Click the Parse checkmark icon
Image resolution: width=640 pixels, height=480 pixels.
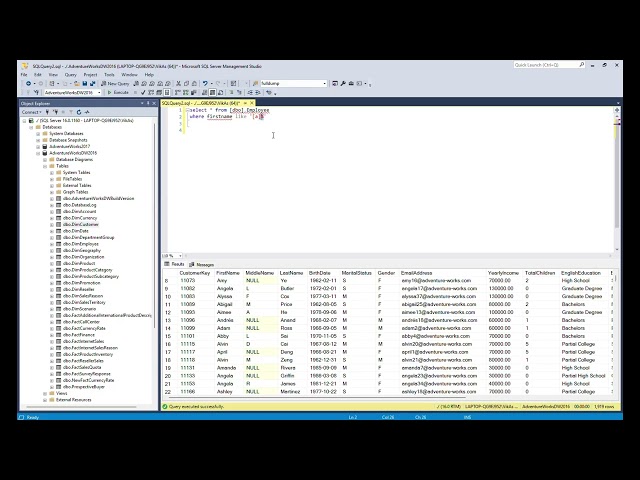143,93
